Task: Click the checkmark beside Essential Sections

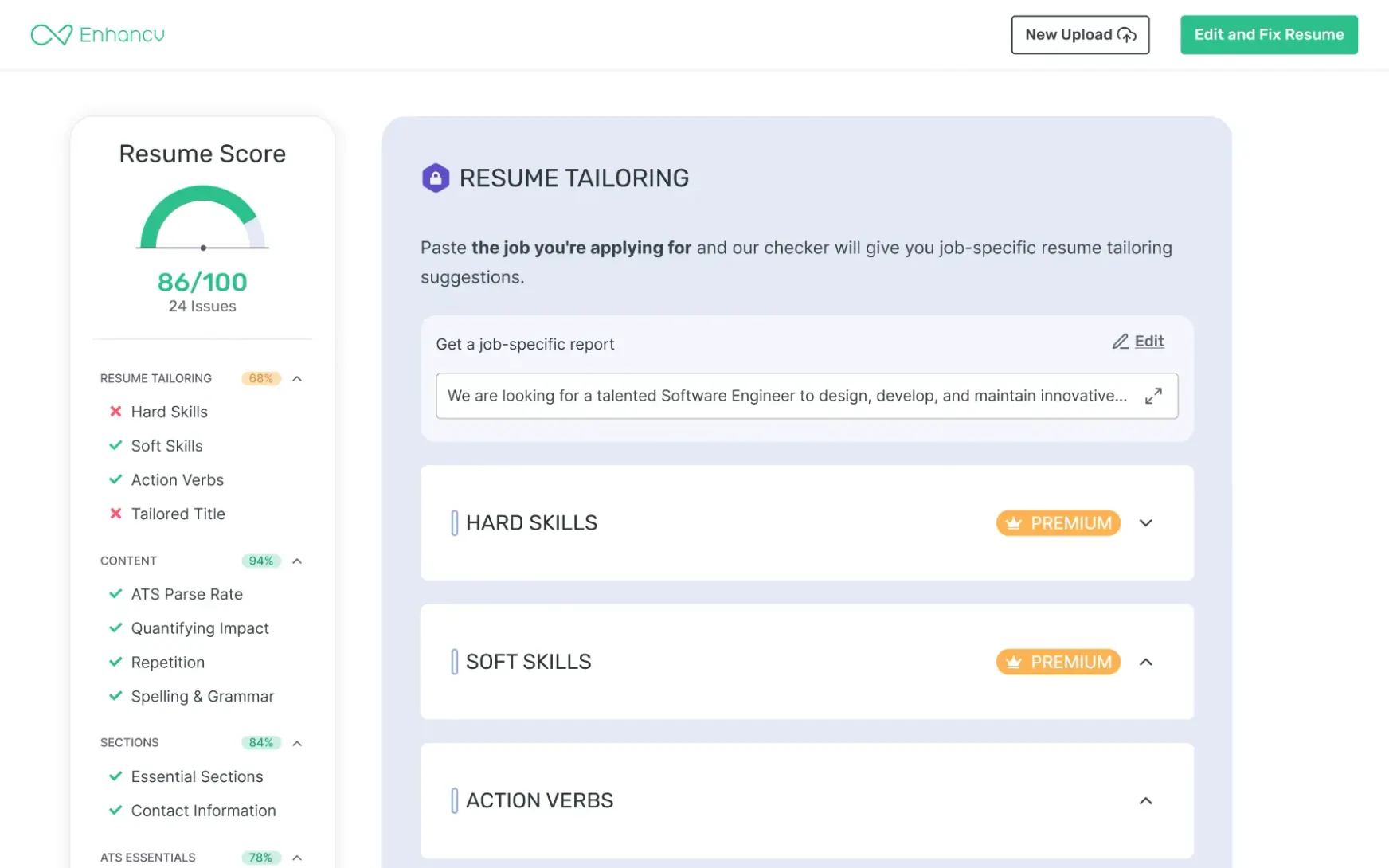Action: pyautogui.click(x=115, y=776)
